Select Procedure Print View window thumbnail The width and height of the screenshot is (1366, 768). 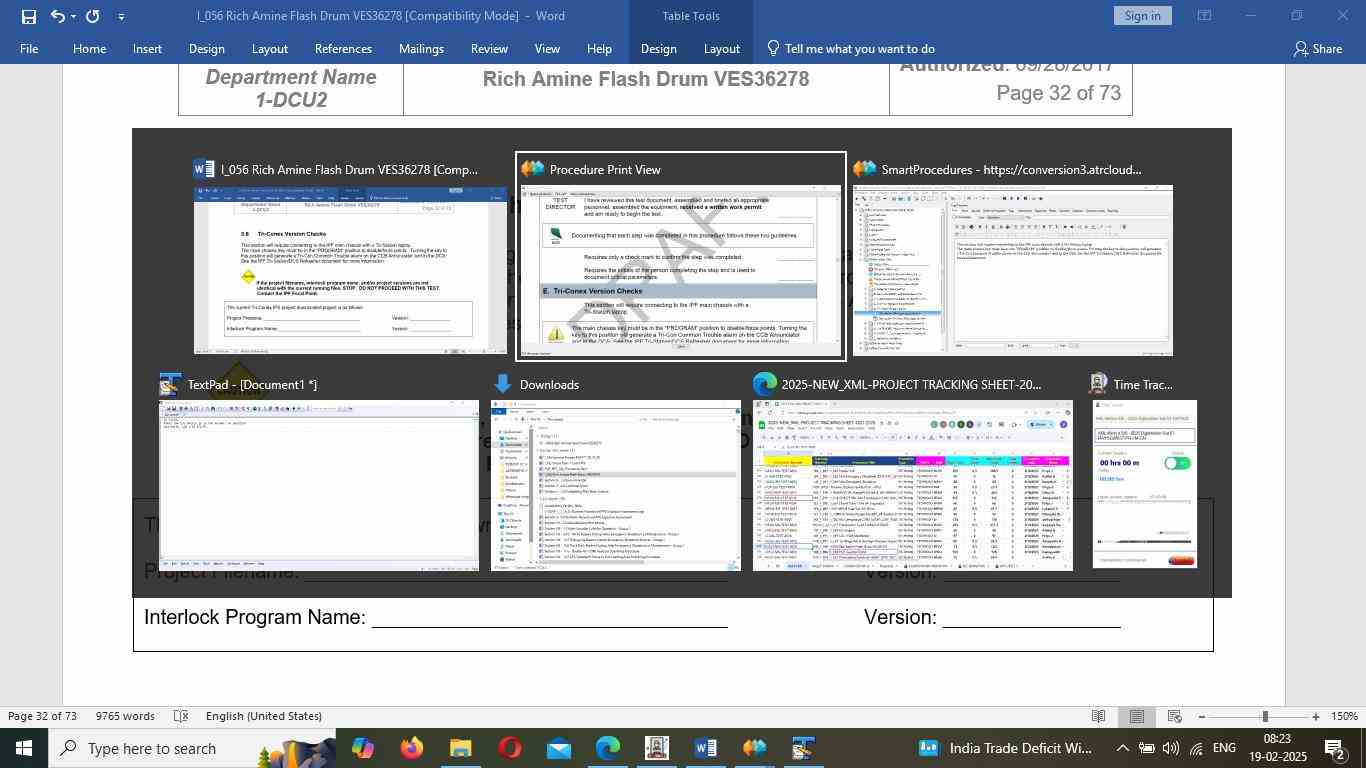coord(680,270)
